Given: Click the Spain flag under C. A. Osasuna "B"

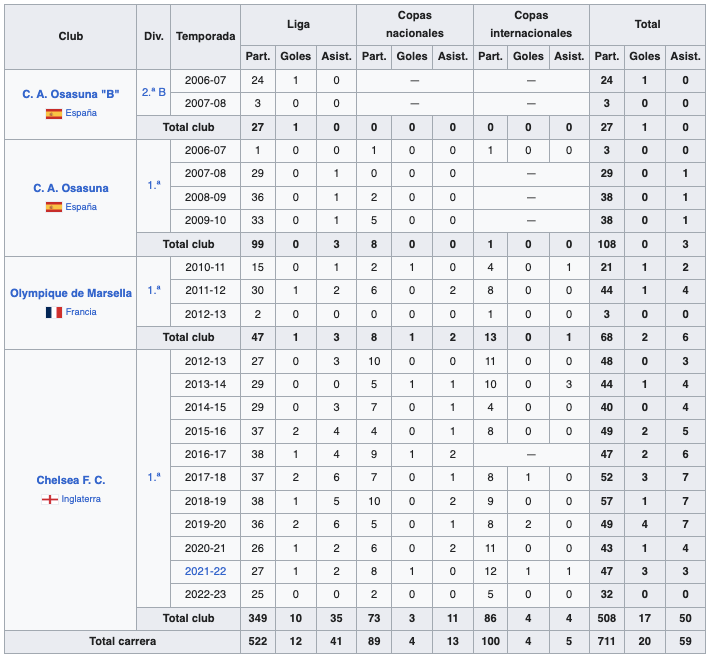Looking at the screenshot, I should [x=54, y=114].
